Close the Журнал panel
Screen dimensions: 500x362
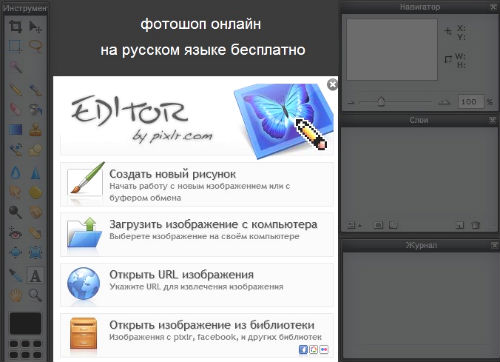495,245
